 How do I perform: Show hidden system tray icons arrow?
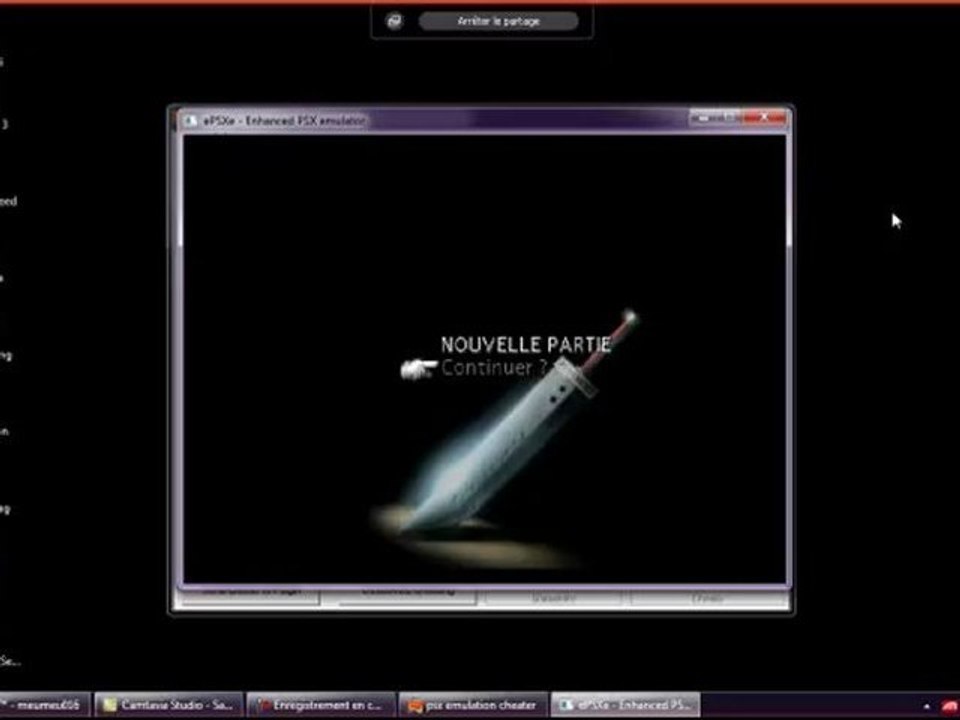tap(926, 707)
